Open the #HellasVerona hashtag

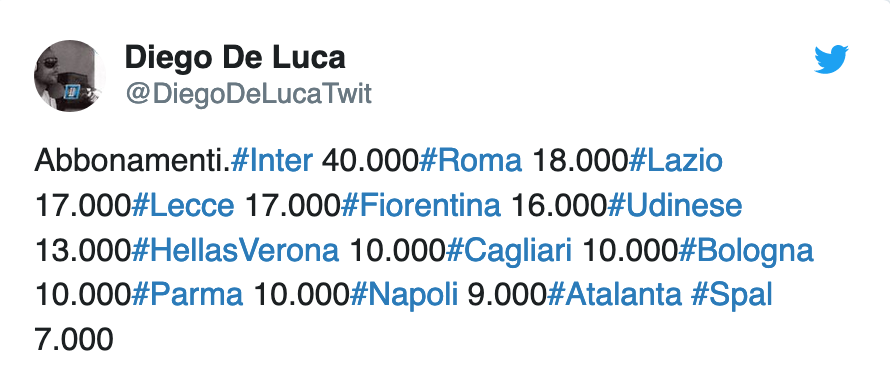[x=235, y=250]
